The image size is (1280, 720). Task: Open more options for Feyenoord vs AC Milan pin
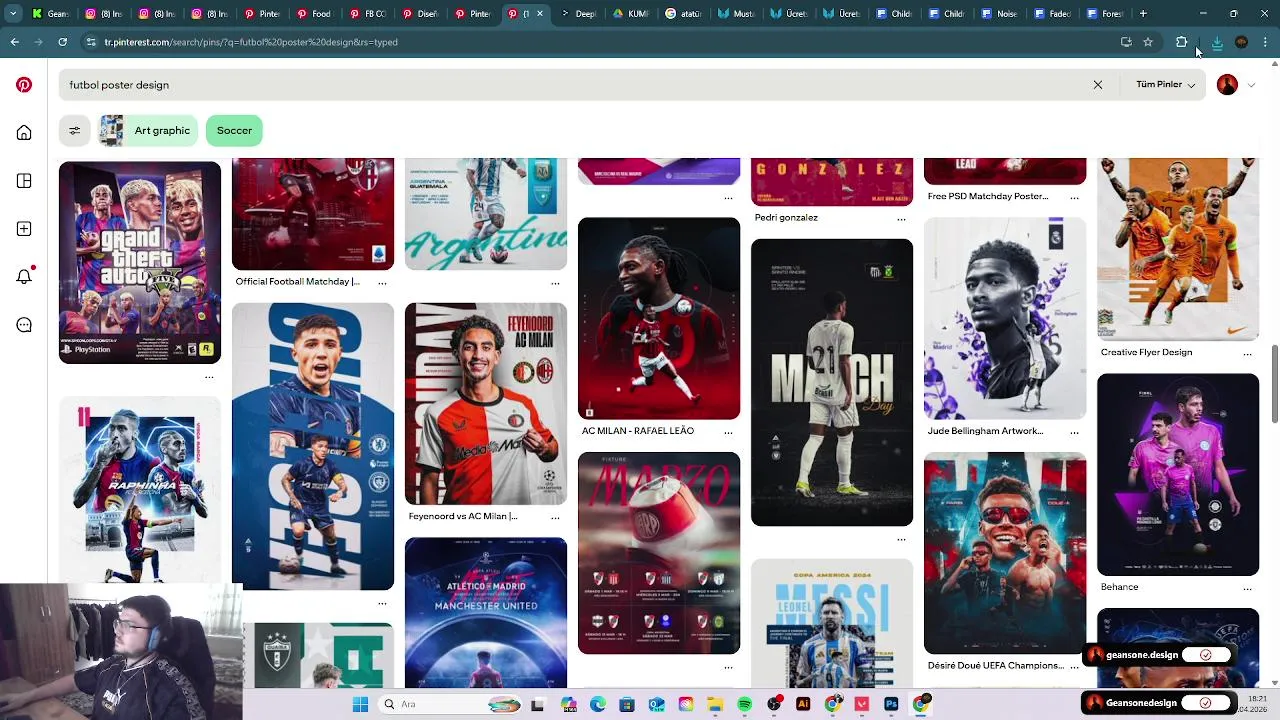pos(555,517)
